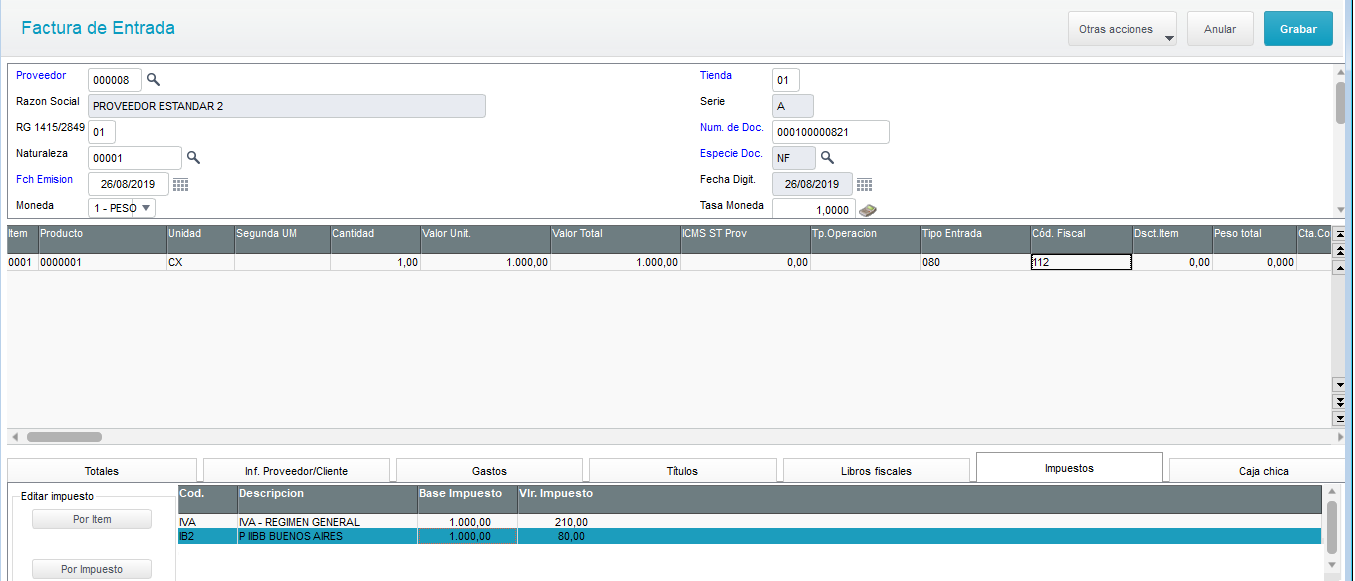Viewport: 1355px width, 581px height.
Task: Click taxes table scroll-down arrow
Action: coord(1331,566)
